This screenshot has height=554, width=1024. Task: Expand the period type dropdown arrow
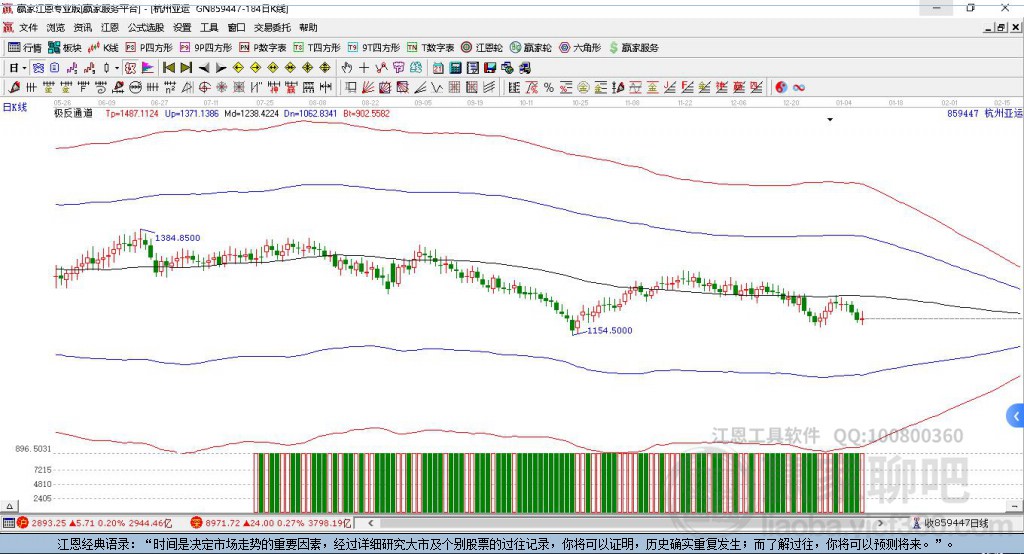click(25, 68)
